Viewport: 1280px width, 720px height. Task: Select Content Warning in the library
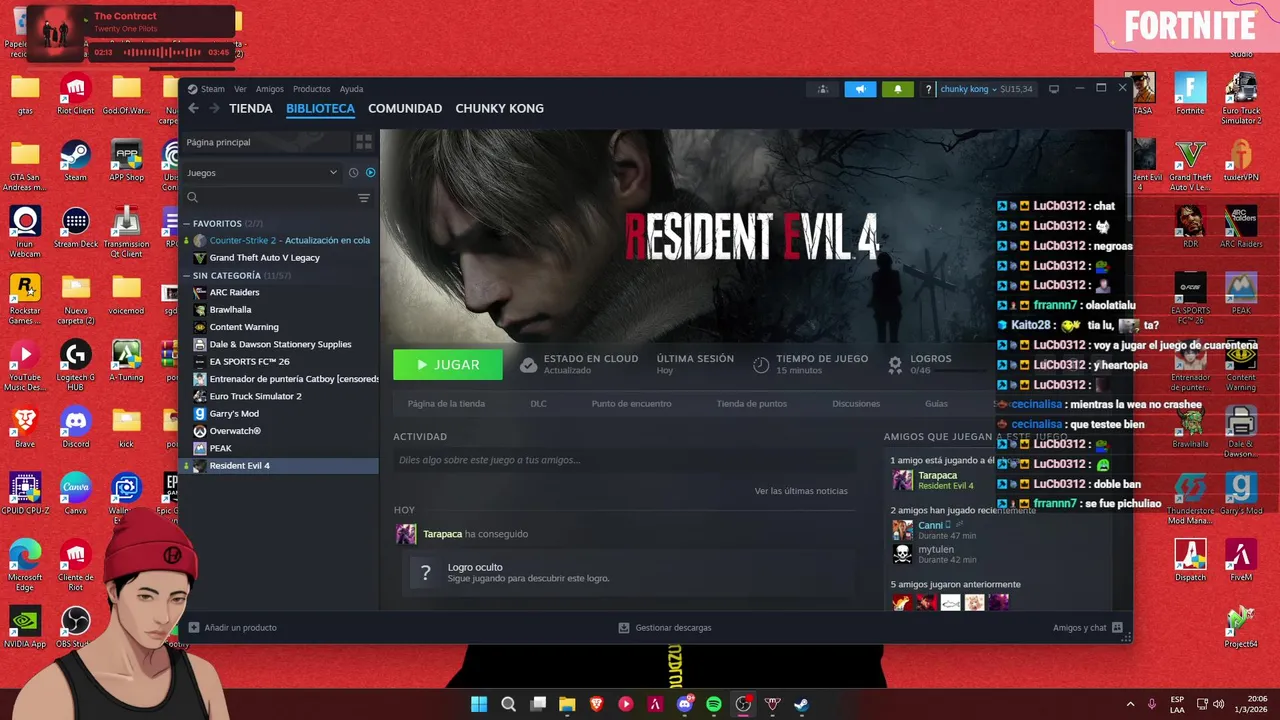pos(280,327)
